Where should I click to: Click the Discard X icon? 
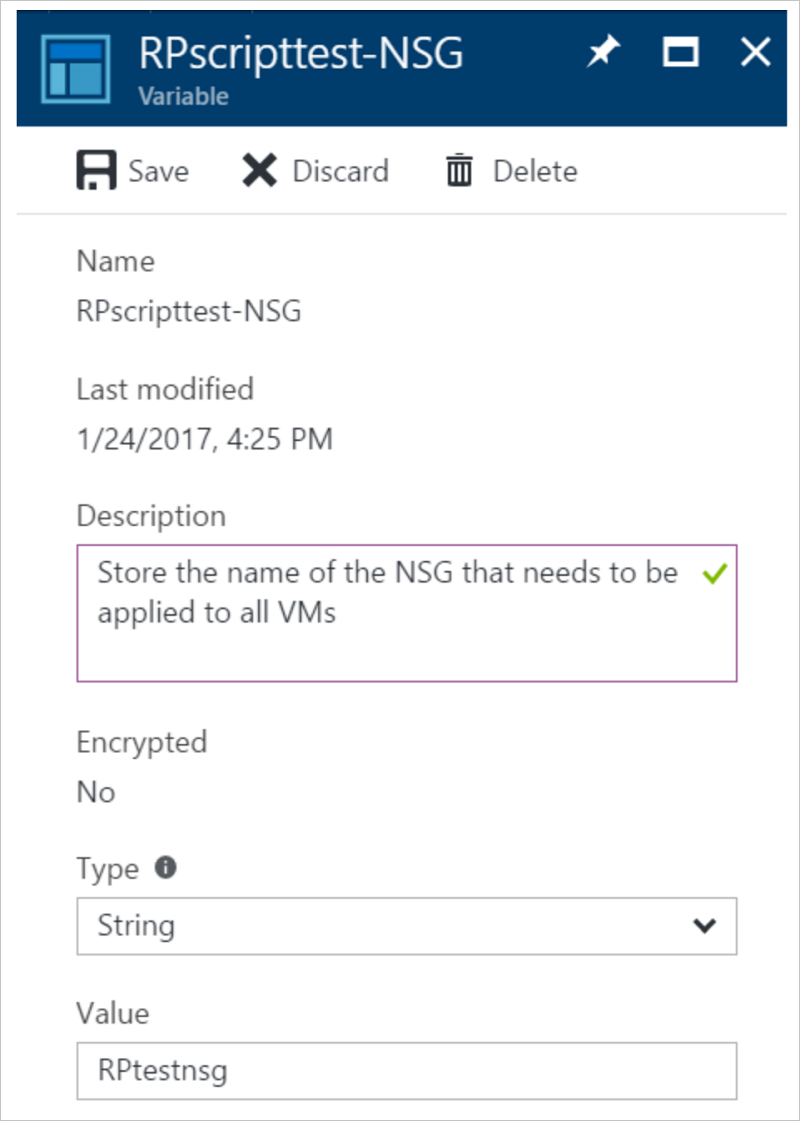coord(259,170)
